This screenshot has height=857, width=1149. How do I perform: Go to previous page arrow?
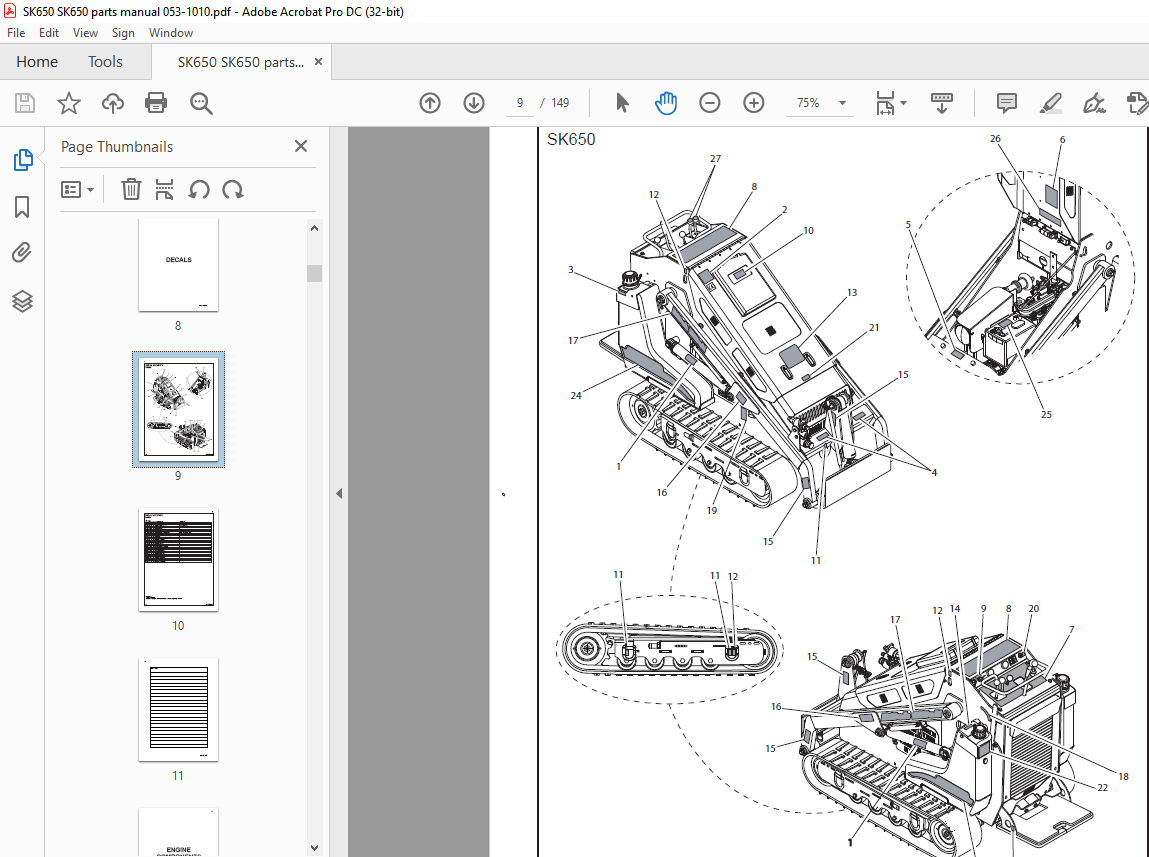tap(430, 103)
